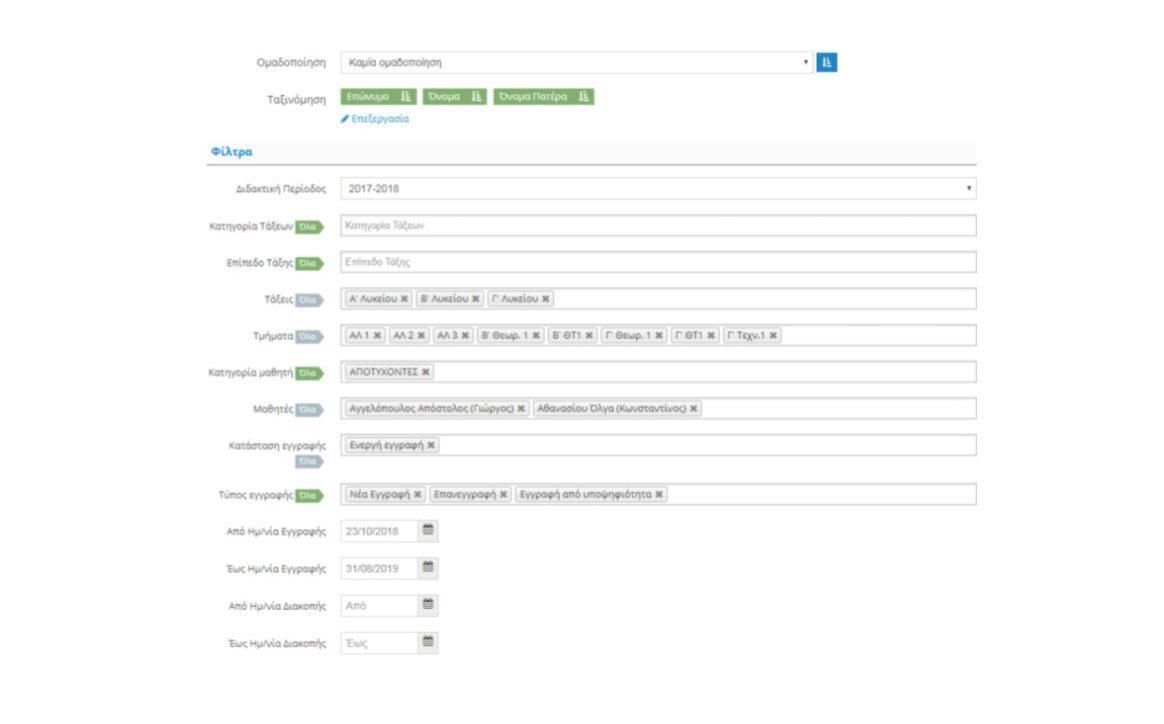
Task: Remove the Α' Λυκείου tag
Action: (405, 299)
